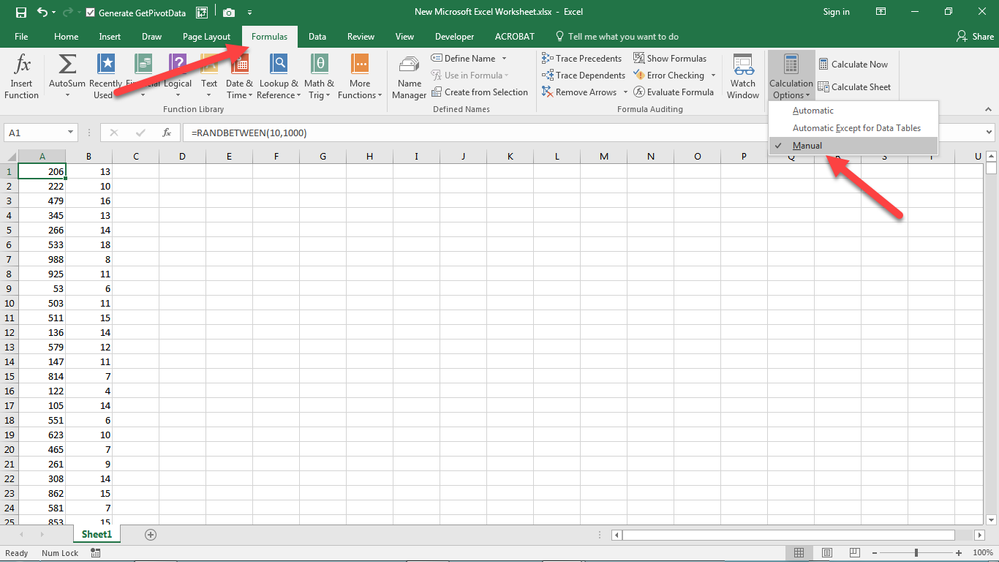Switch to Page Layout view icon
The width and height of the screenshot is (999, 562).
point(826,552)
